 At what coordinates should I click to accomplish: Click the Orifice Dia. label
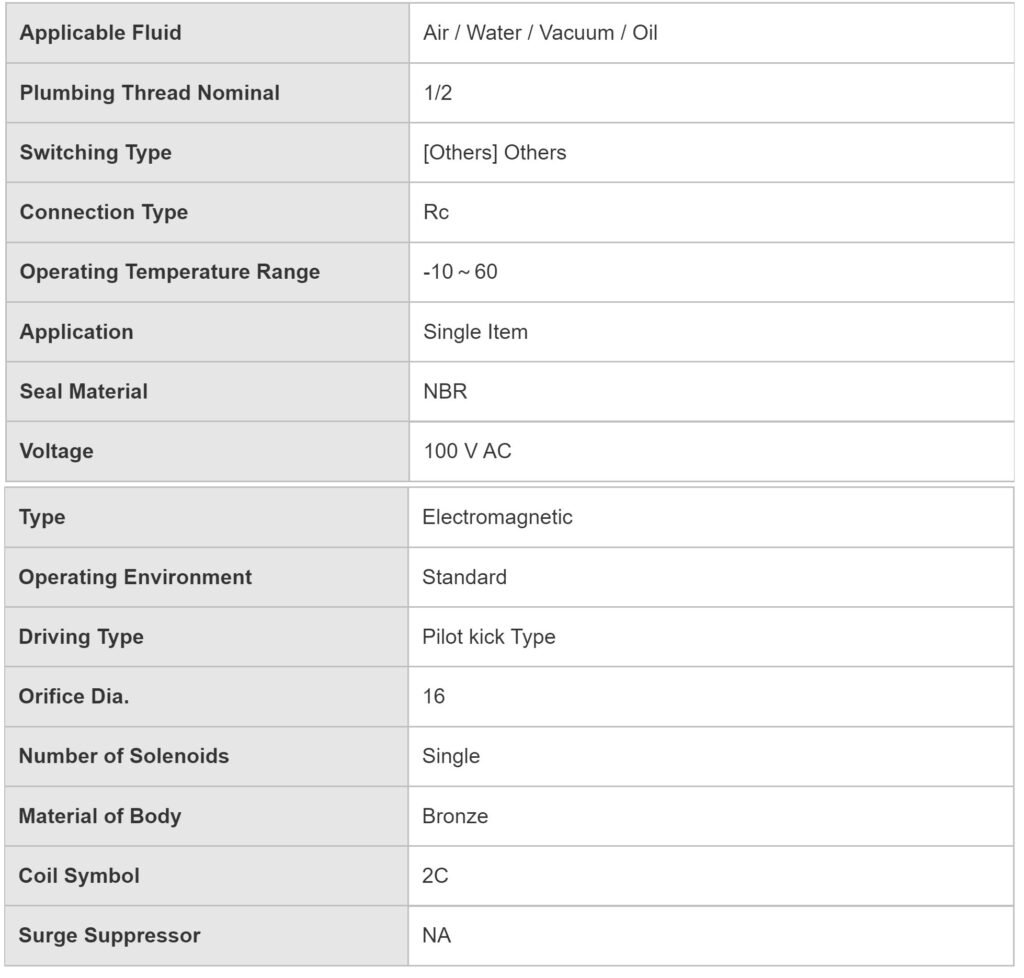(74, 697)
